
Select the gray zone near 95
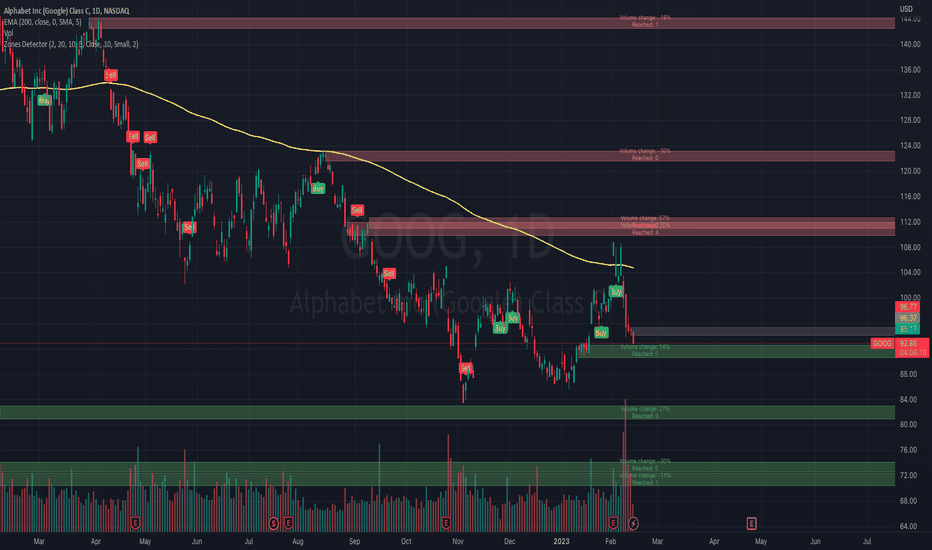764,331
